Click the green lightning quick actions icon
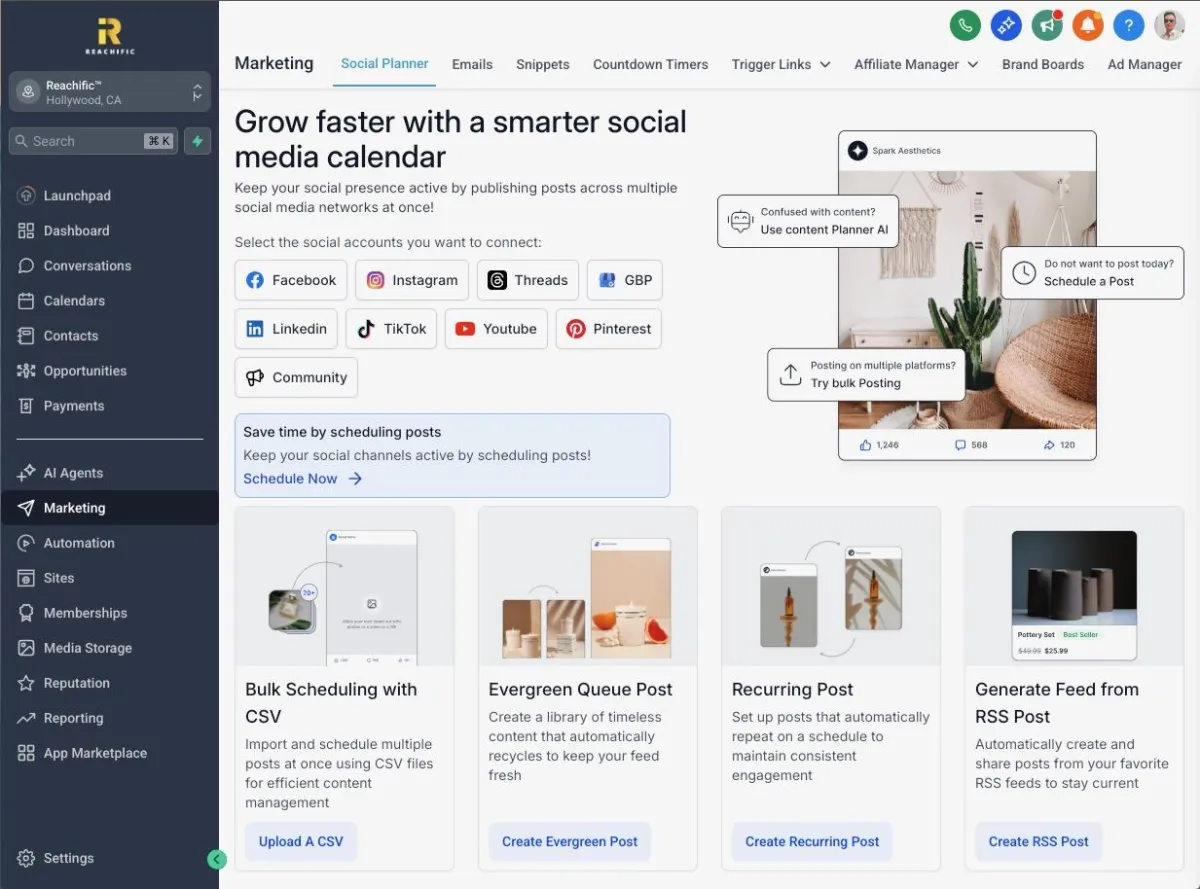 coord(197,141)
